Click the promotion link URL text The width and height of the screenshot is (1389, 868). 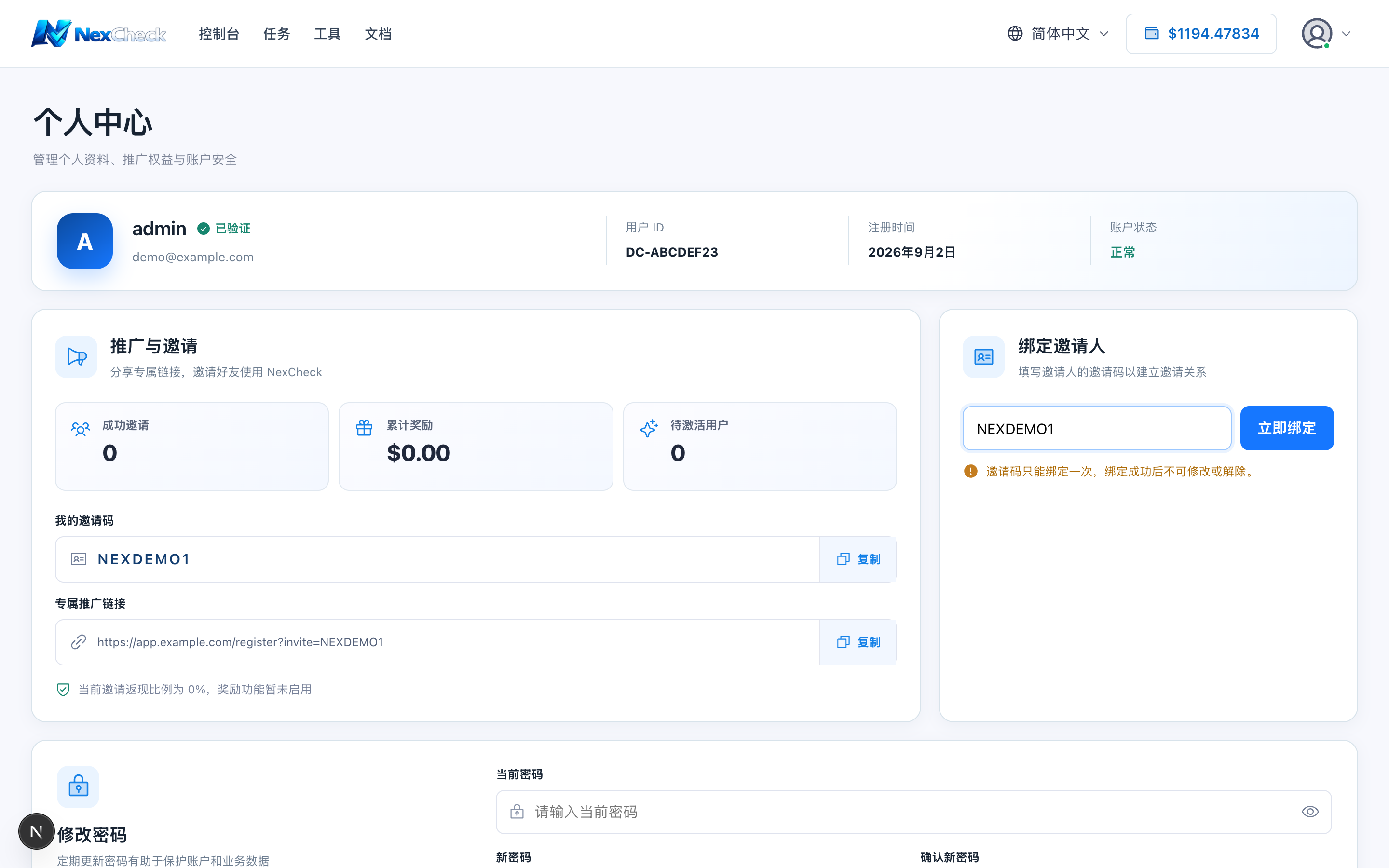click(241, 642)
